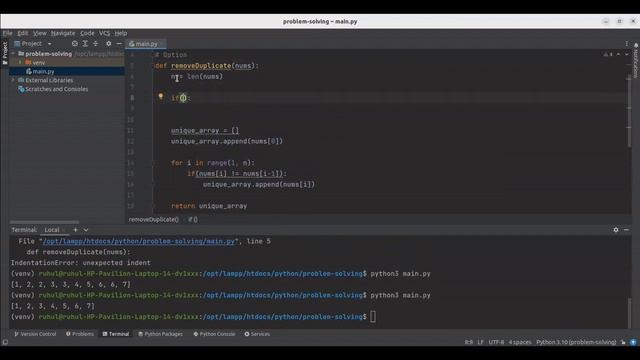The width and height of the screenshot is (640, 360).
Task: Click the 'if ()' breadcrumb
Action: coord(193,219)
